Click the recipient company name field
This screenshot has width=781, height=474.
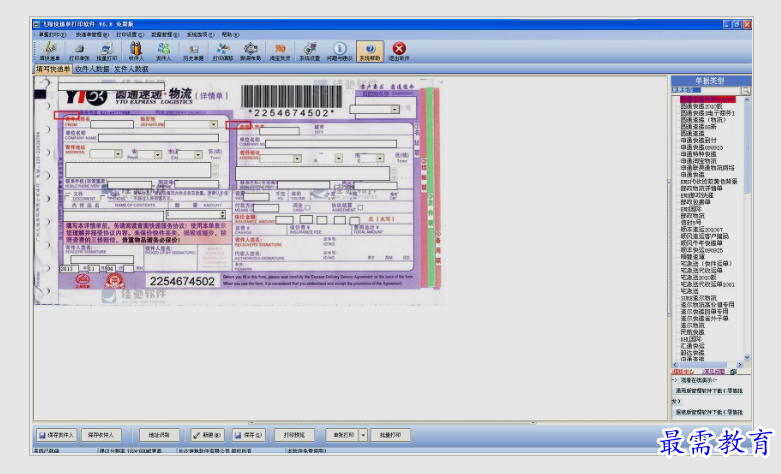click(331, 143)
